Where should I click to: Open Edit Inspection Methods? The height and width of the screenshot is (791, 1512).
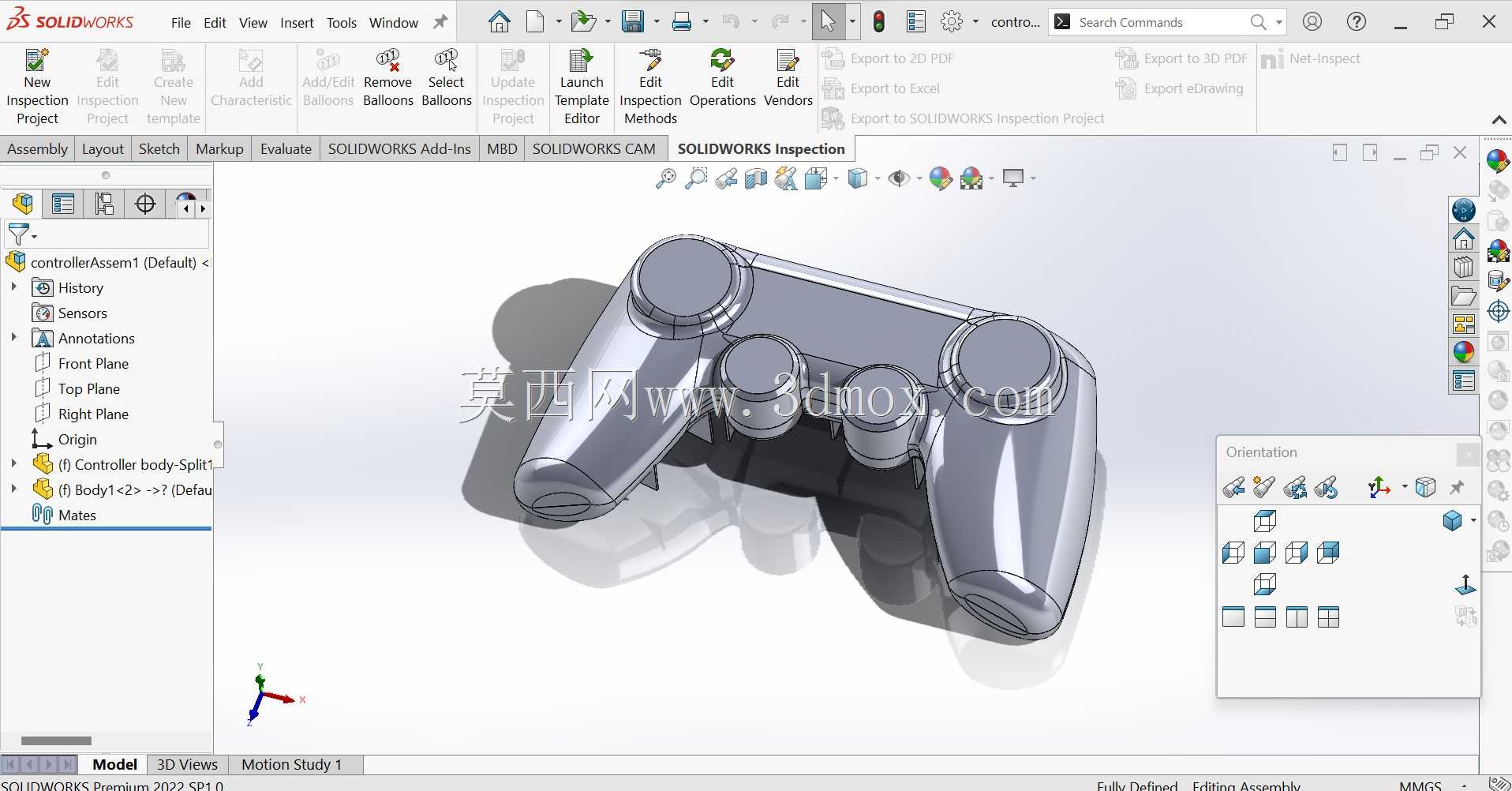coord(650,86)
